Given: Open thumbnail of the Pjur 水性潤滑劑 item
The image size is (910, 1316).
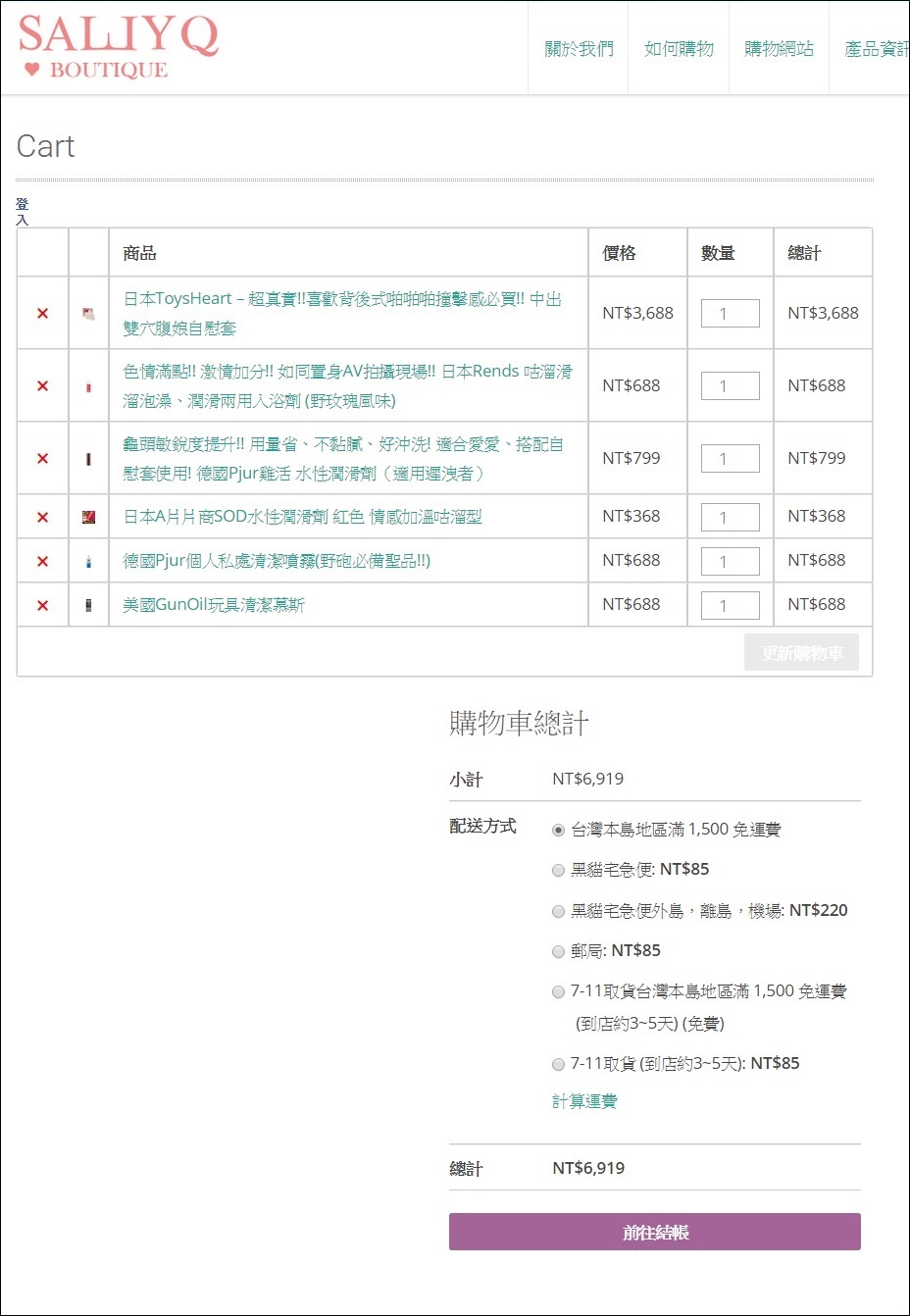Looking at the screenshot, I should coord(88,459).
